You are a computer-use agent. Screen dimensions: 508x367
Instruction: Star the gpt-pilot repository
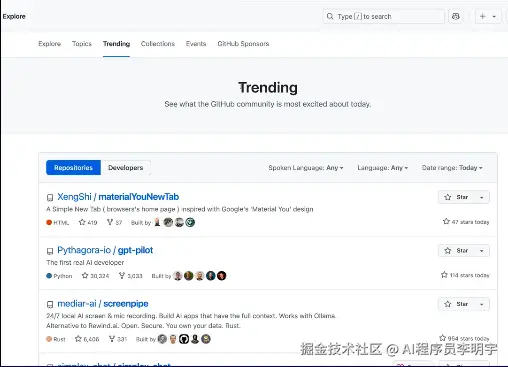456,250
